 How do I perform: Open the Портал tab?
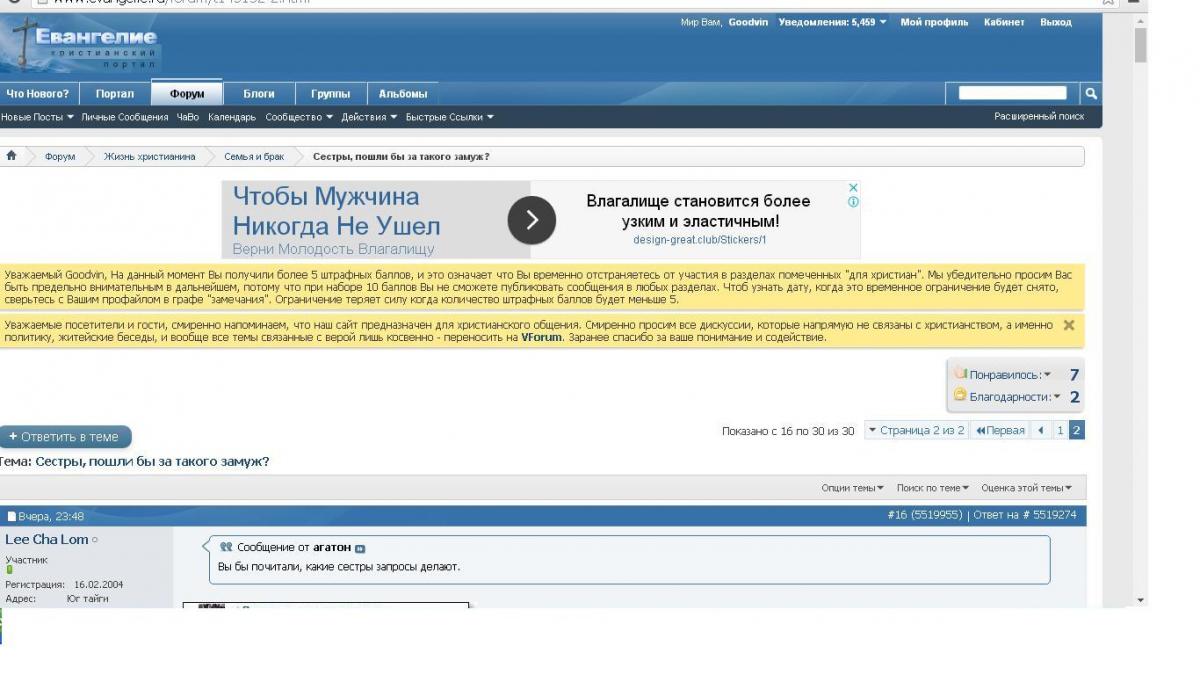pyautogui.click(x=115, y=94)
